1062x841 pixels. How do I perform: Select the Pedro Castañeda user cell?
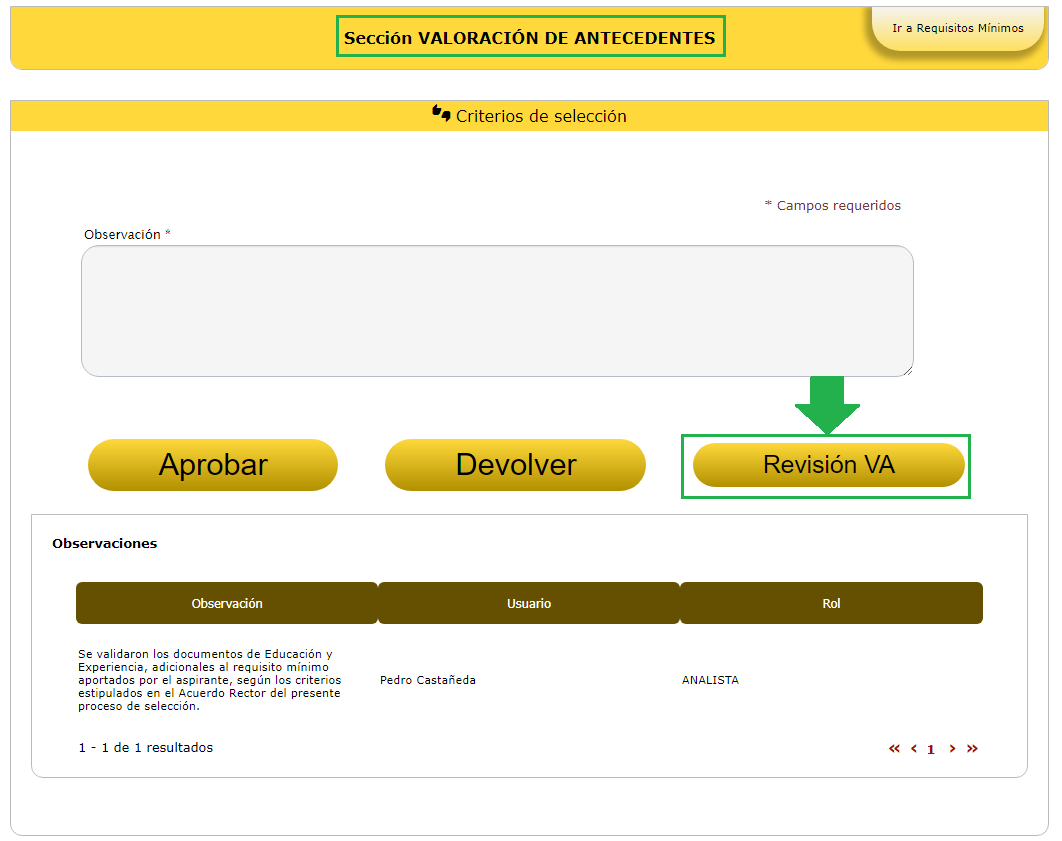(x=428, y=680)
